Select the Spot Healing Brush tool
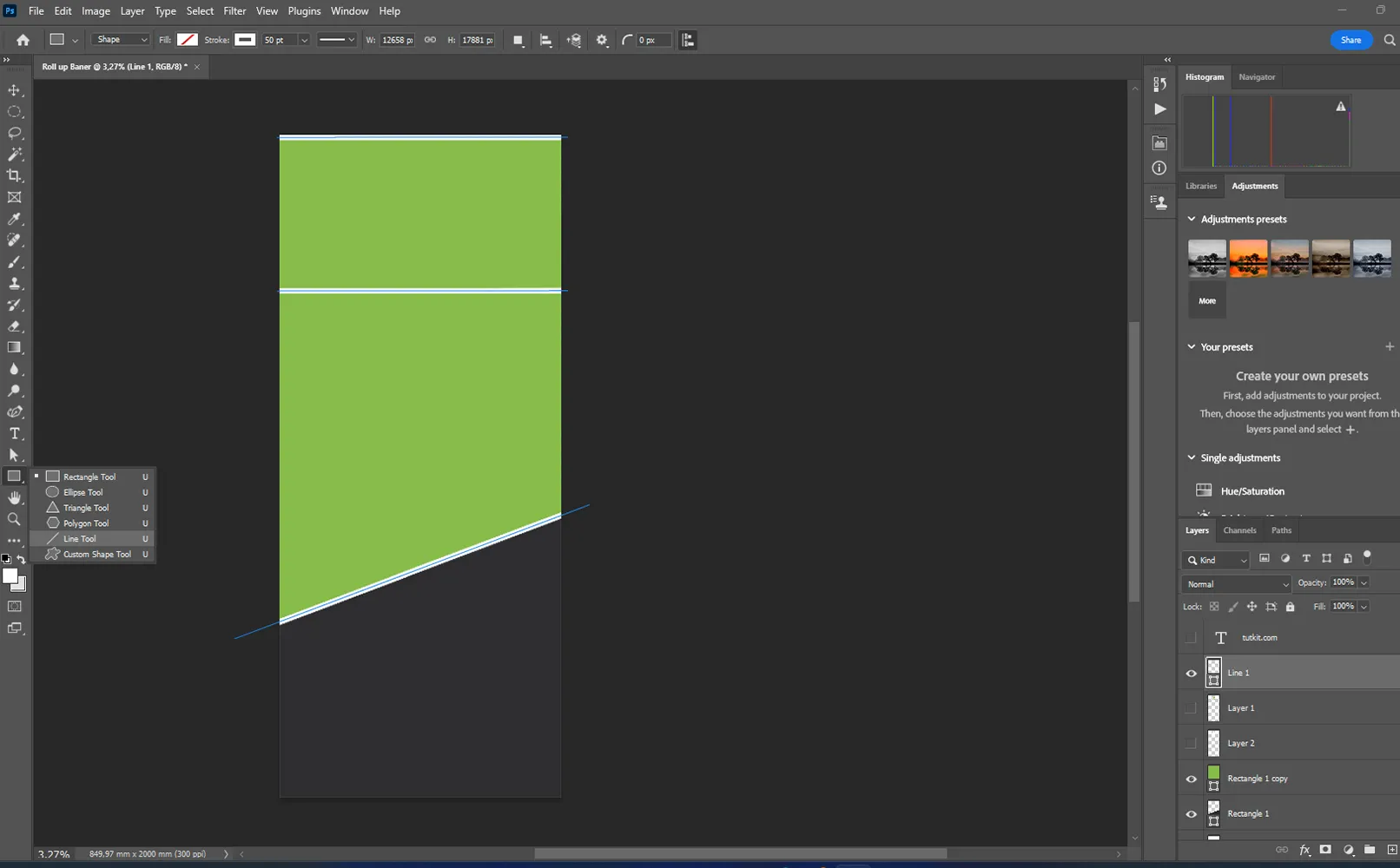 [x=15, y=240]
